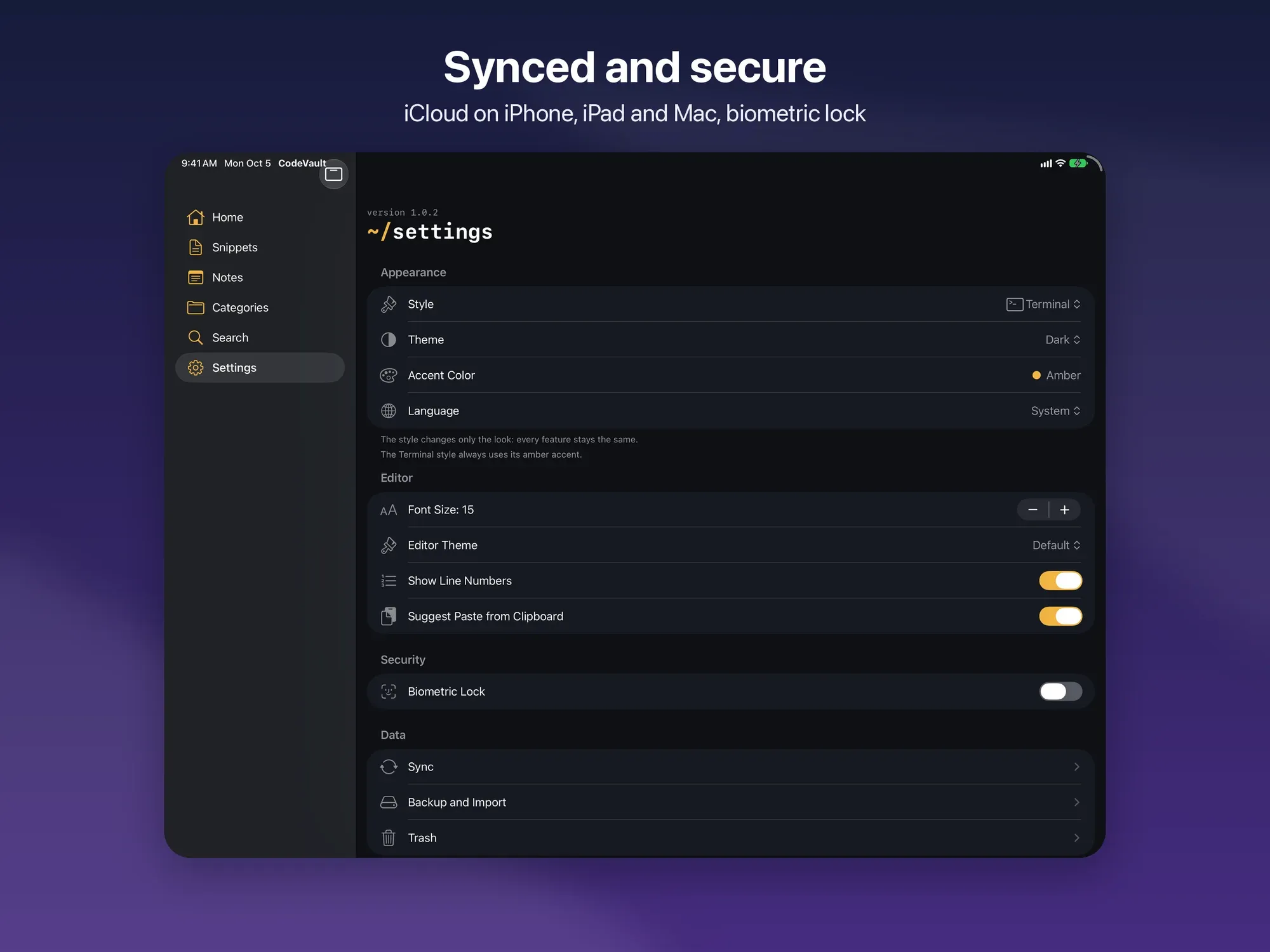Click the sync arrows icon
The image size is (1270, 952).
point(389,767)
